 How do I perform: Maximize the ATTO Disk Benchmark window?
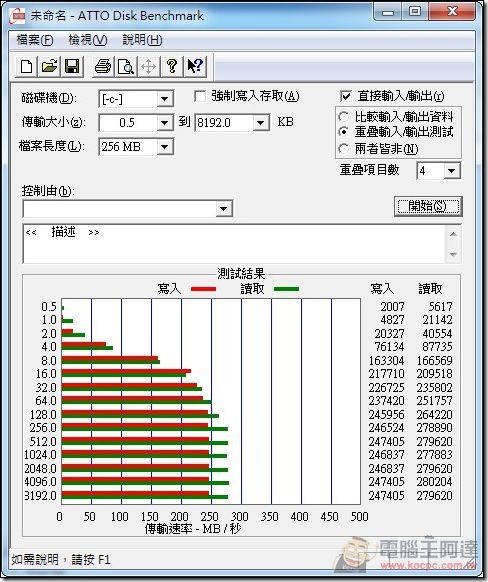click(415, 12)
